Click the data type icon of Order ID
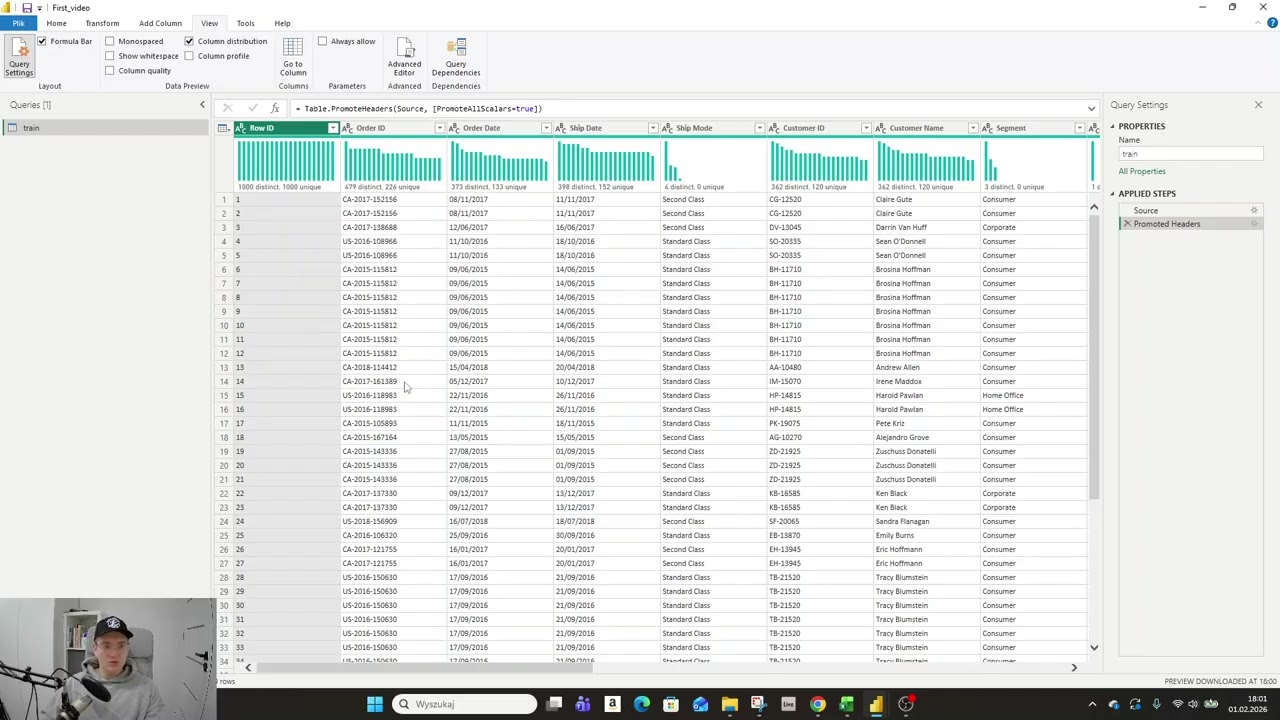The width and height of the screenshot is (1280, 720). [x=348, y=128]
